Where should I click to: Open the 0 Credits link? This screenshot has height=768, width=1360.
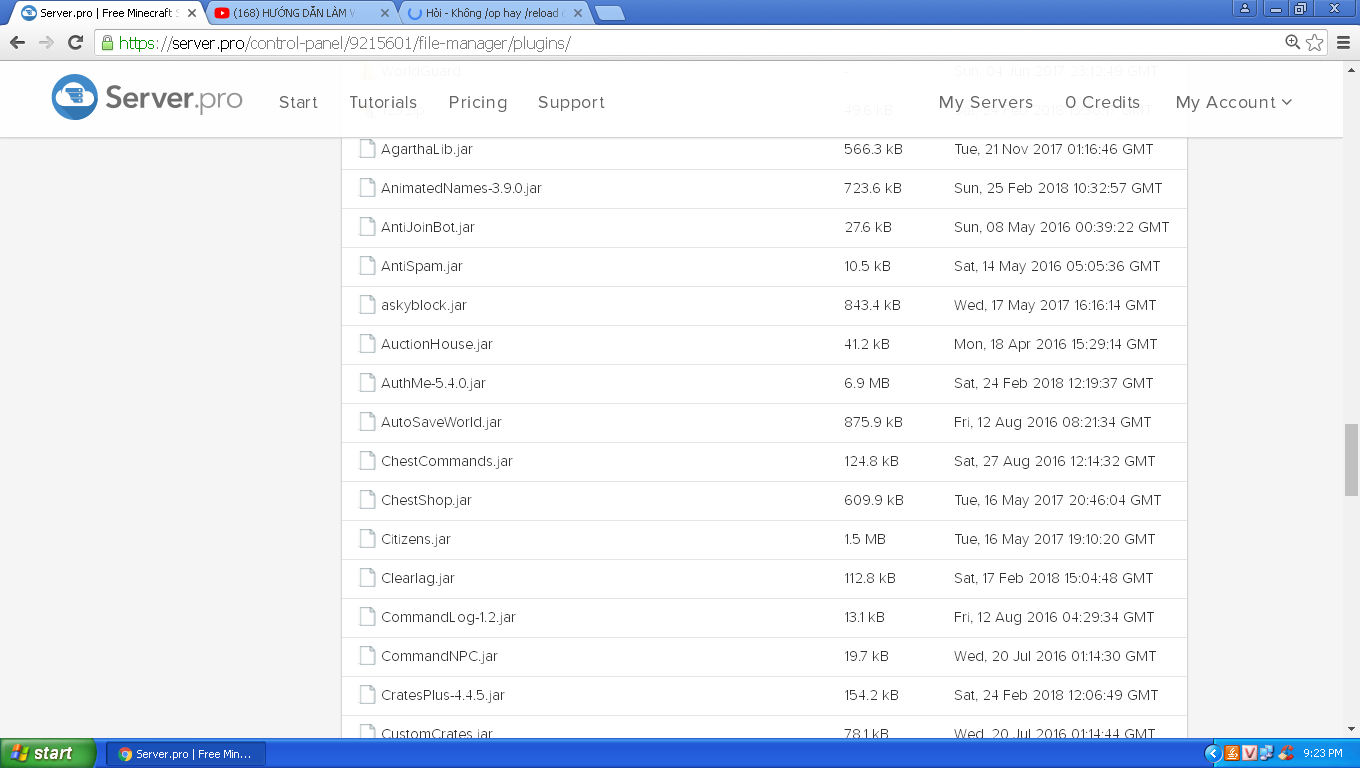coord(1103,102)
